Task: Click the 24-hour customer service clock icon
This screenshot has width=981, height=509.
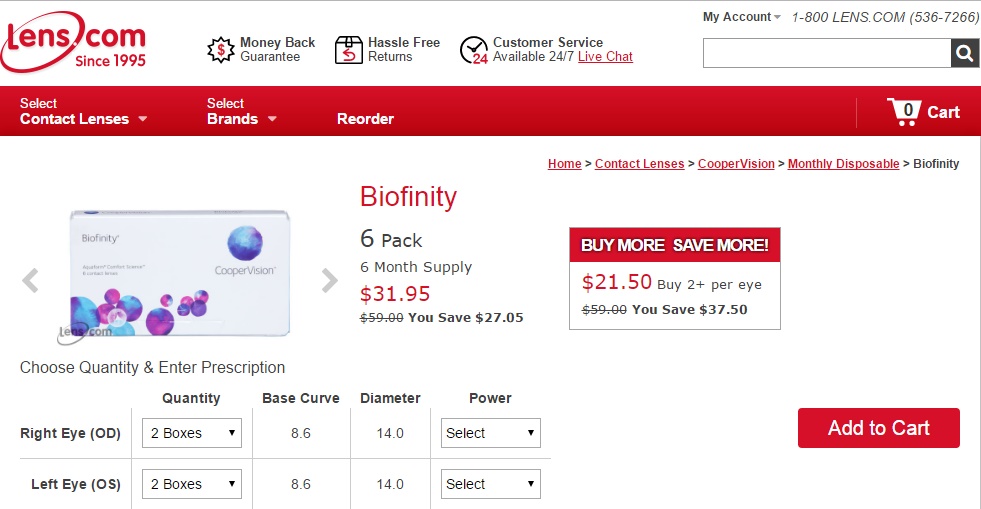Action: [474, 50]
